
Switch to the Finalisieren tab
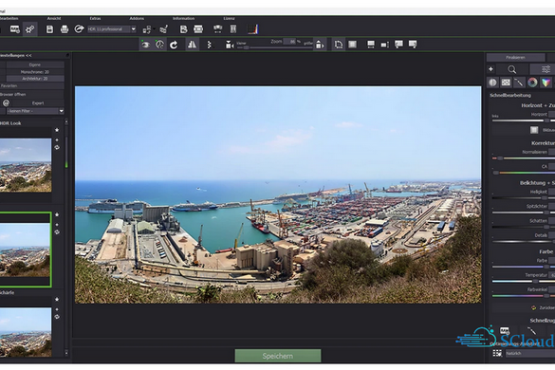coord(515,57)
